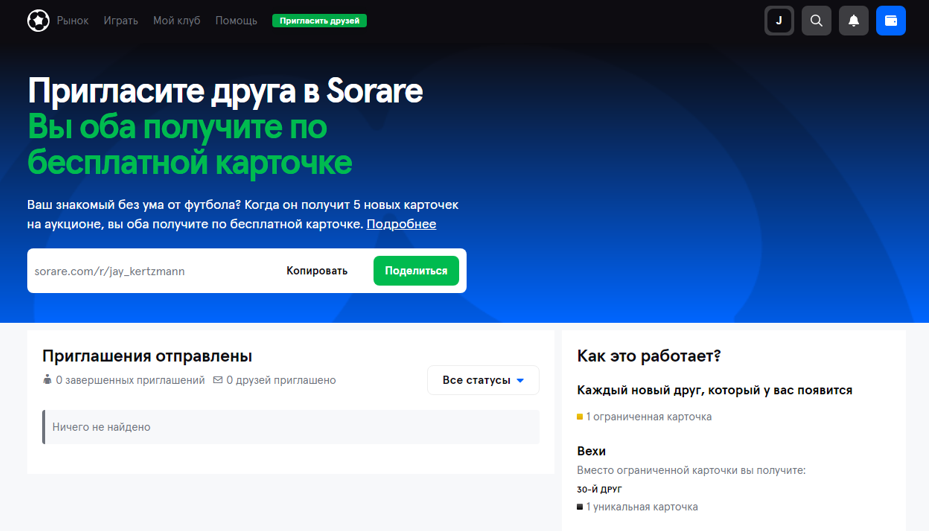Click the envelope icon beside 0 друзей приглашено
Screen dimensions: 929x531
[218, 380]
